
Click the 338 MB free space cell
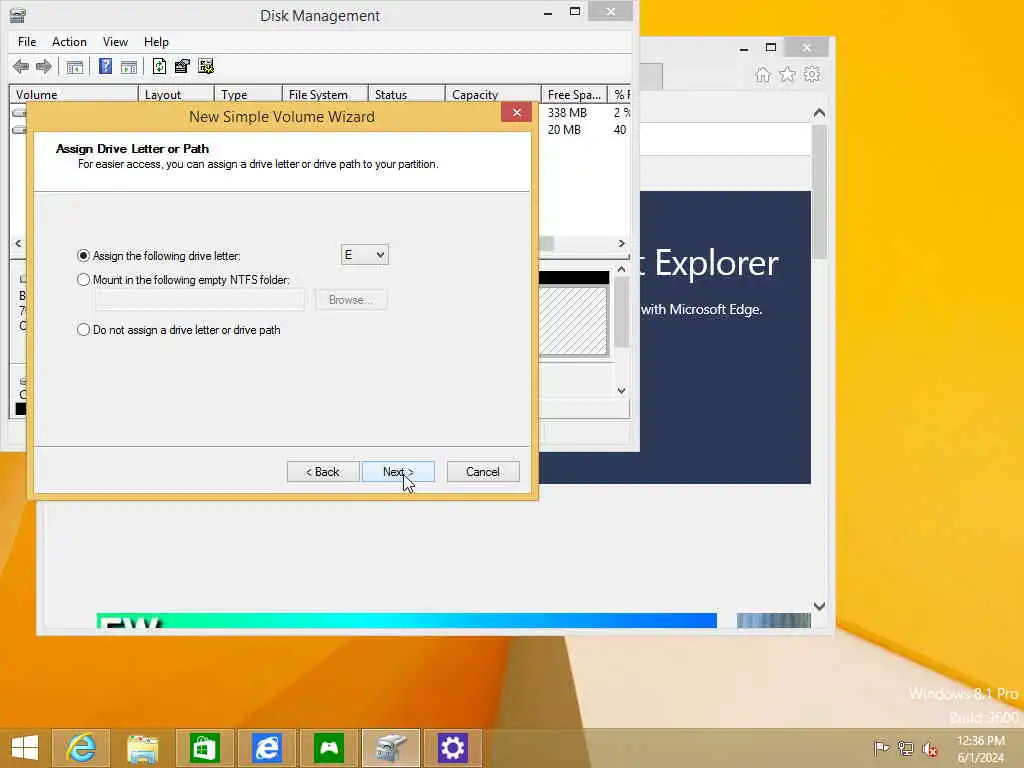coord(567,112)
